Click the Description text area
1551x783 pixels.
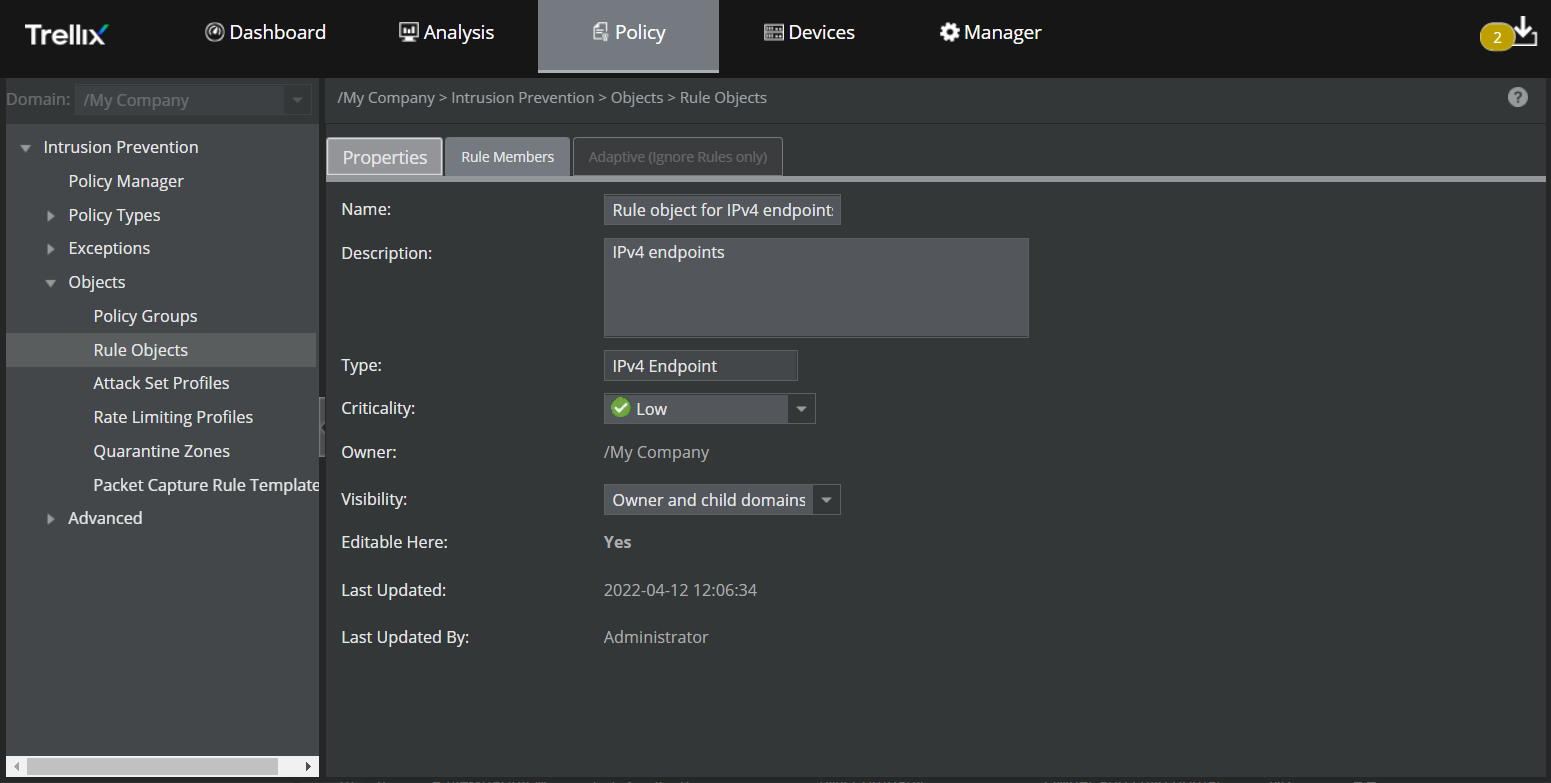click(x=816, y=288)
